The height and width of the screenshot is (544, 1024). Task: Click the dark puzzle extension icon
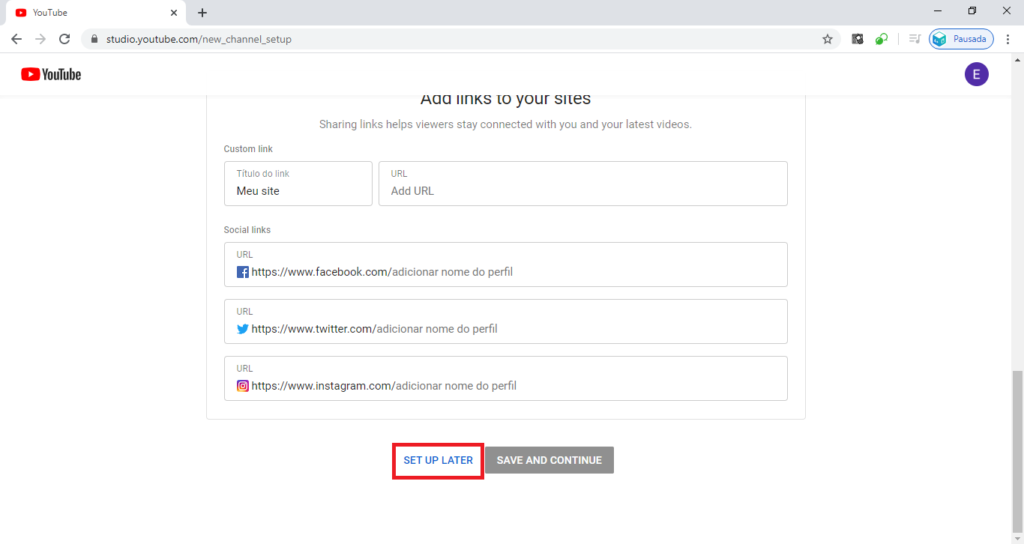[x=857, y=39]
